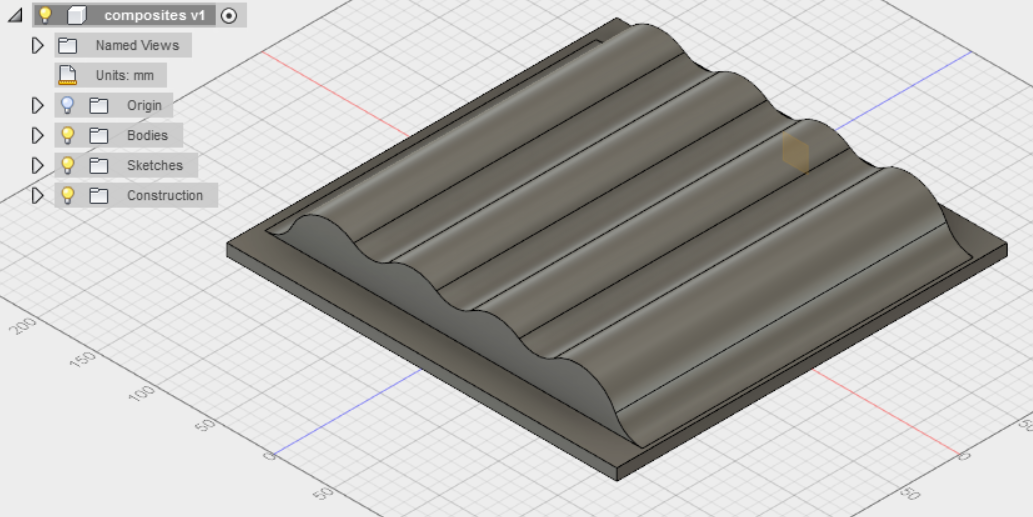
Task: Select the Sketches label
Action: click(155, 165)
